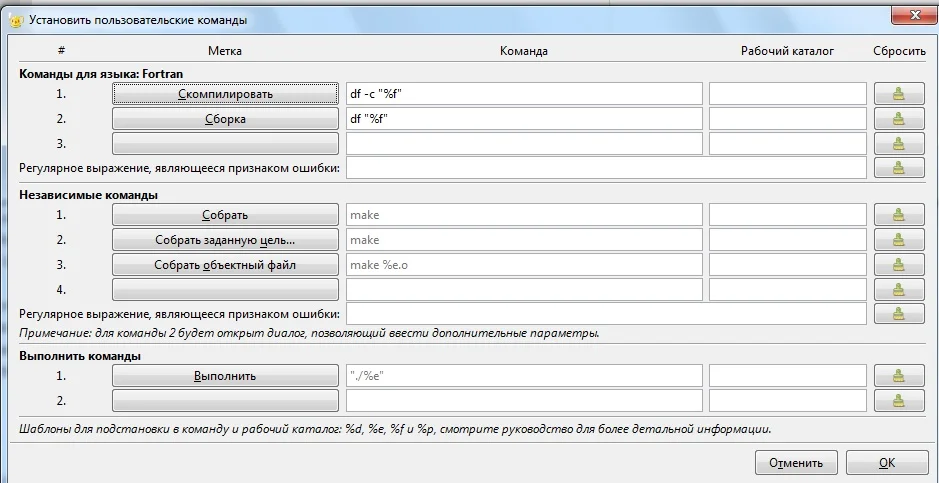939x483 pixels.
Task: Click the Шаблоны для подстановки hint text
Action: (395, 429)
